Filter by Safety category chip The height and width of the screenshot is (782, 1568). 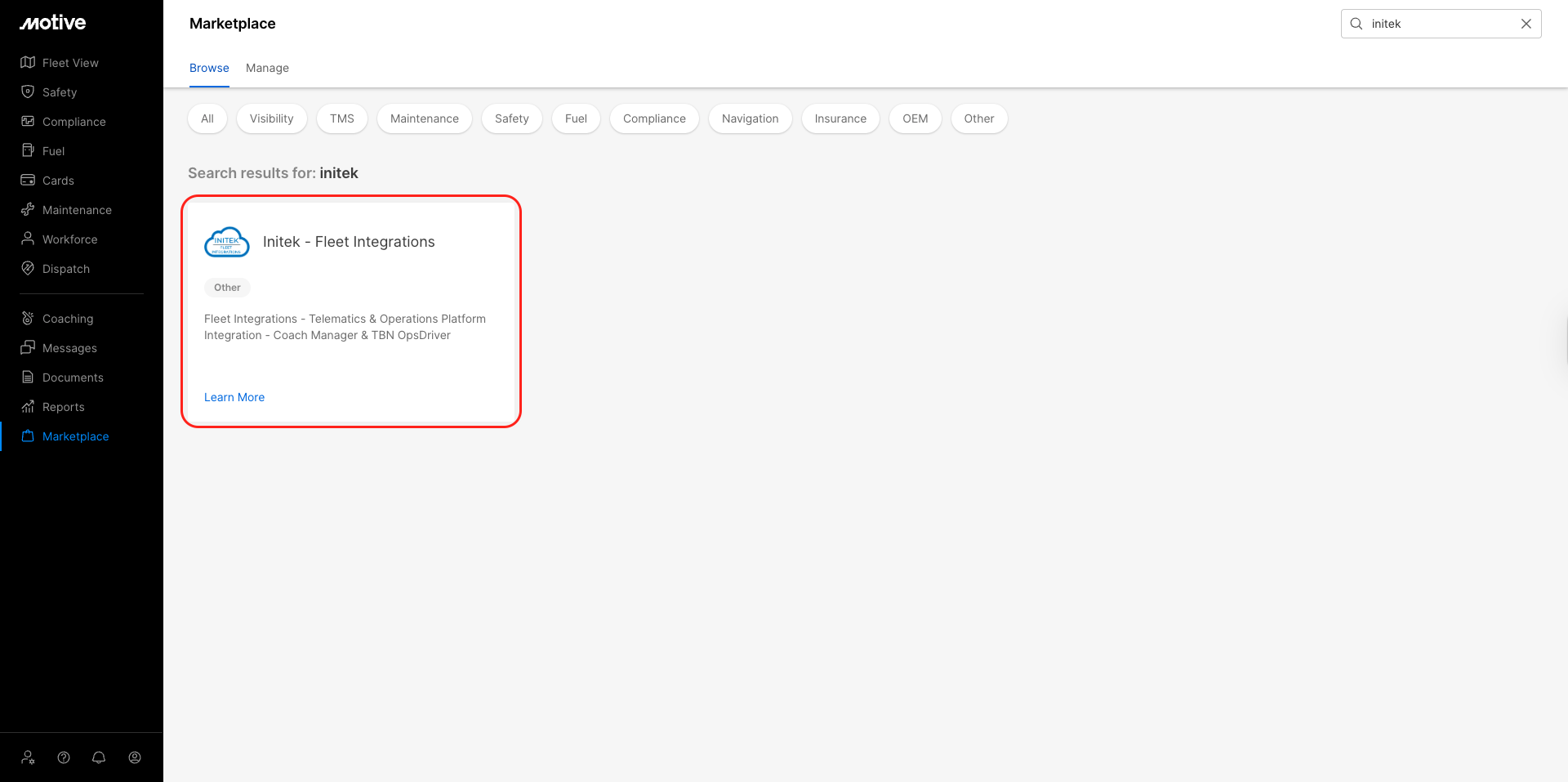point(512,118)
